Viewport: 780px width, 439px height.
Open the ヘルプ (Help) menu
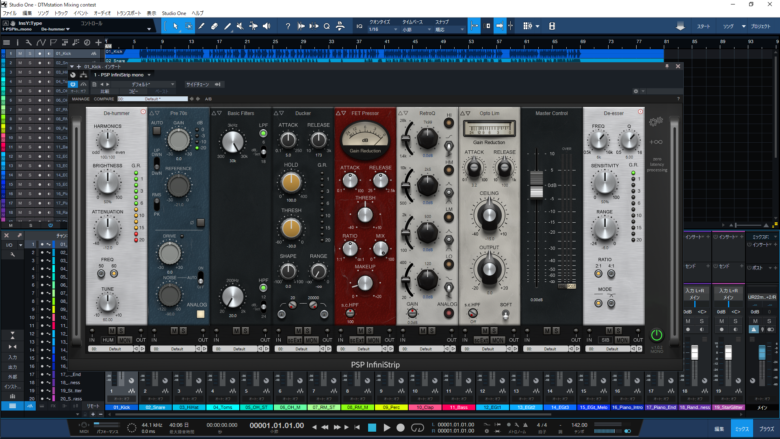point(197,13)
